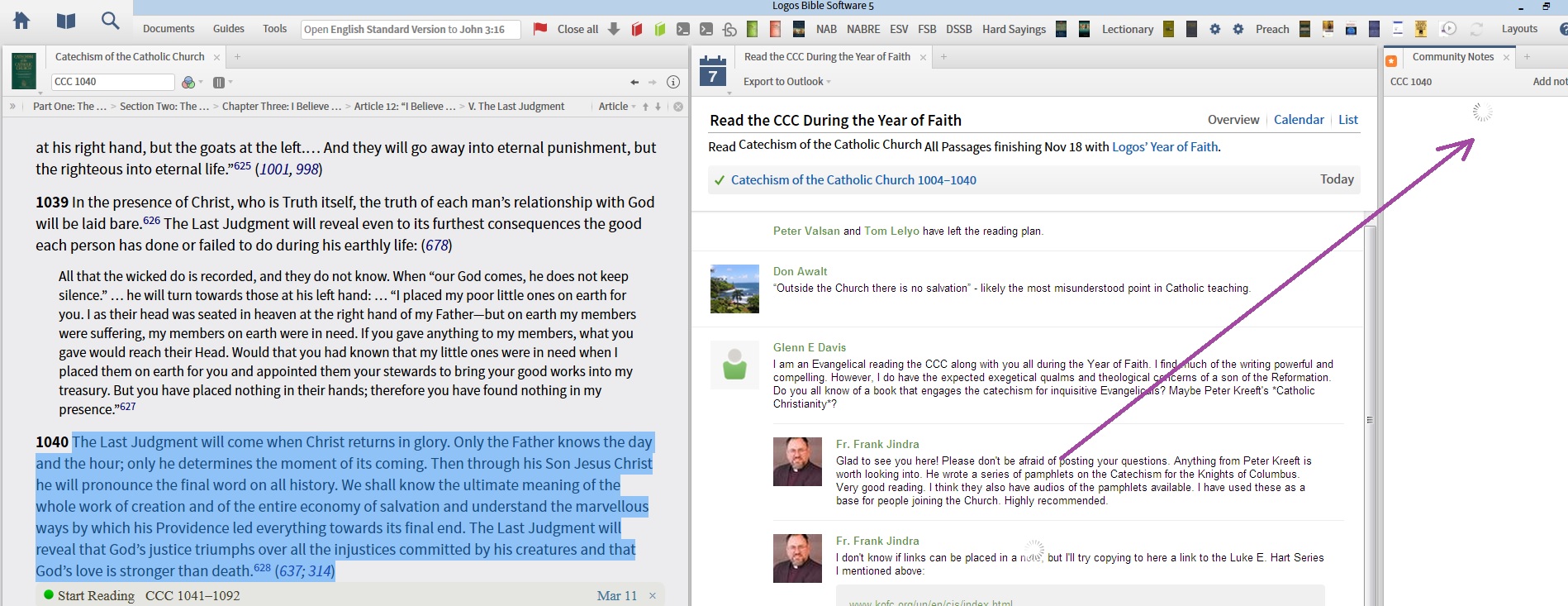This screenshot has width=1568, height=606.
Task: Open the Layouts menu
Action: (x=1519, y=29)
